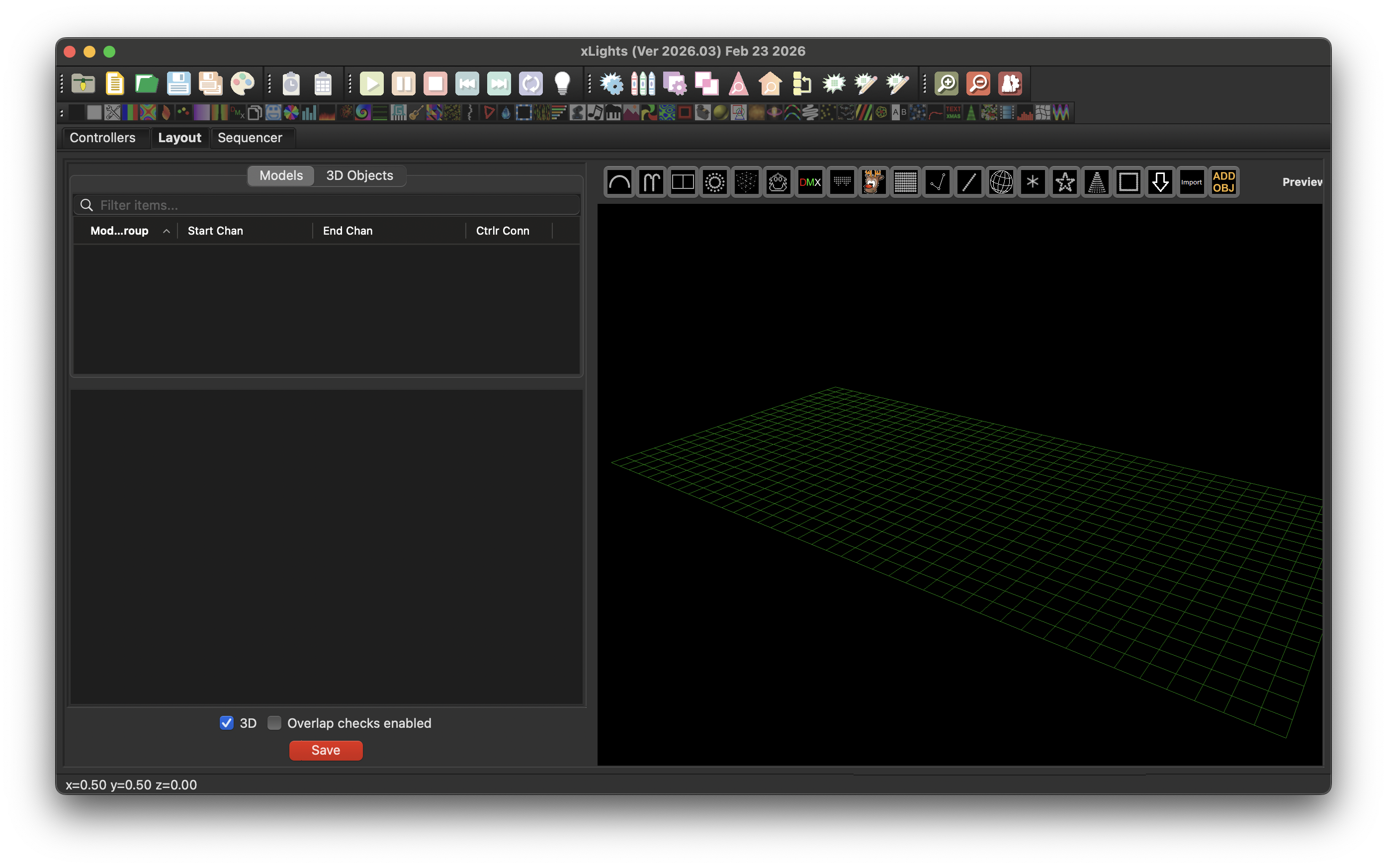Select the 3D Objects segment
Image resolution: width=1387 pixels, height=868 pixels.
point(360,175)
